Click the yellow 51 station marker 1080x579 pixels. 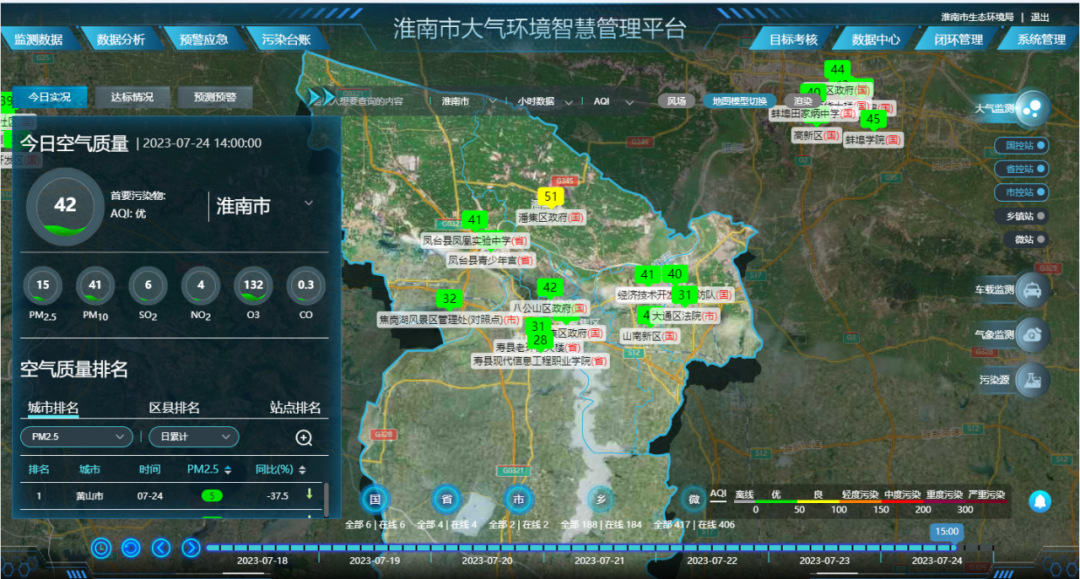[x=550, y=198]
